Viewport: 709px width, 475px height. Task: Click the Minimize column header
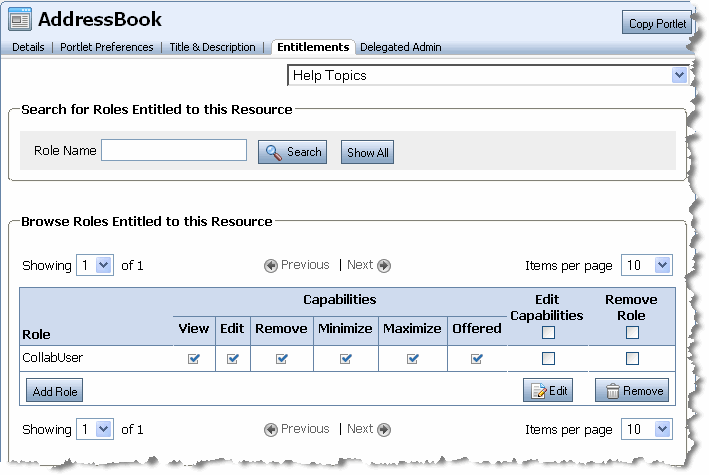tap(345, 328)
